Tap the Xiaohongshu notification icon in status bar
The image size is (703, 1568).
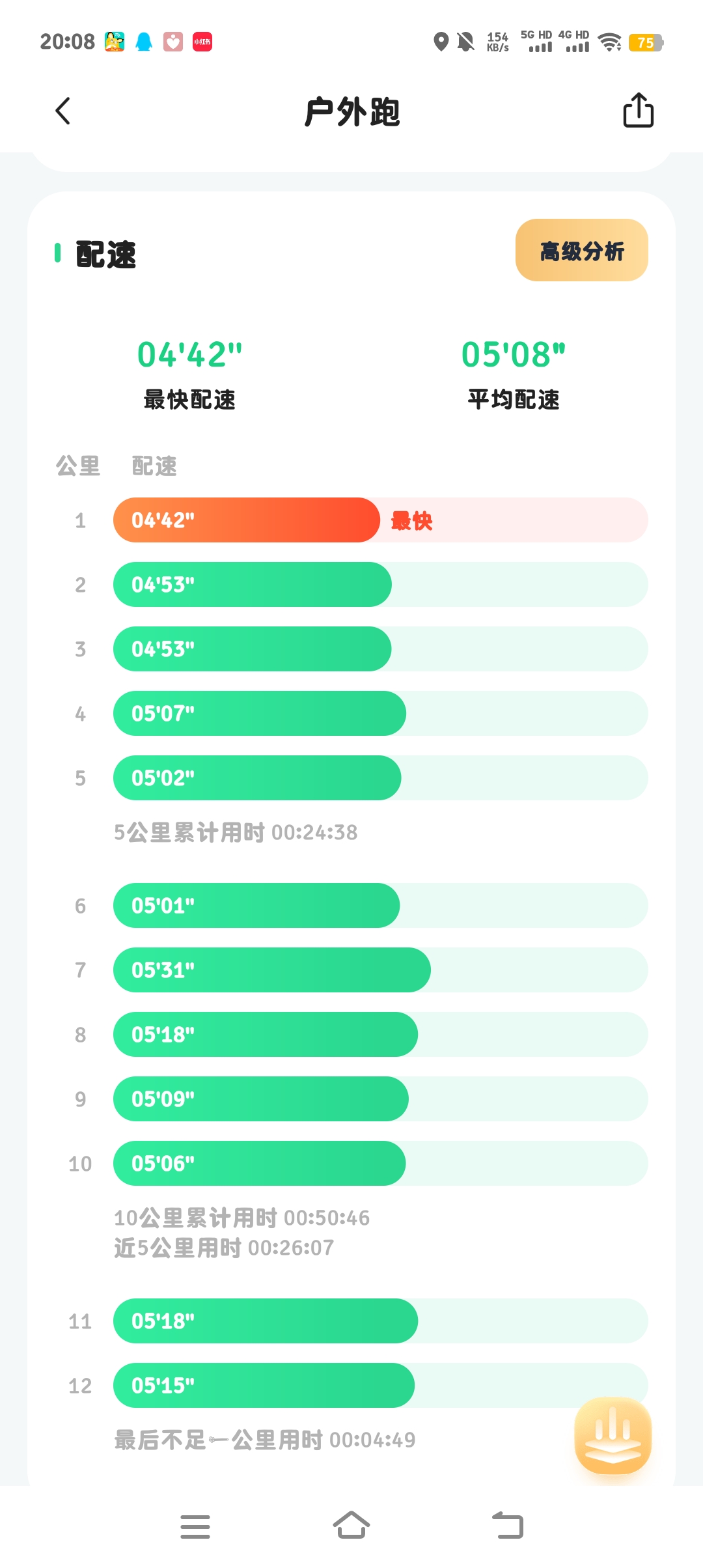[x=202, y=42]
